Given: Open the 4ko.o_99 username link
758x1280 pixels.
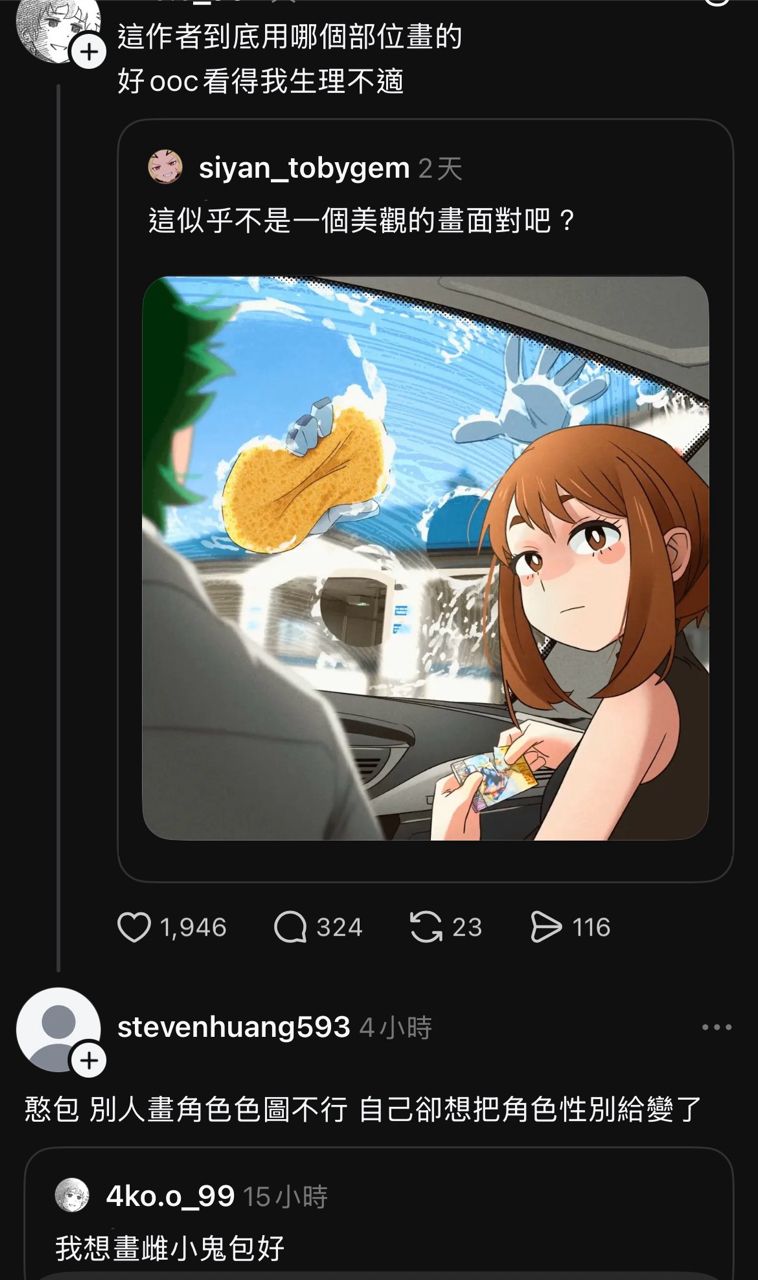Looking at the screenshot, I should (170, 1196).
